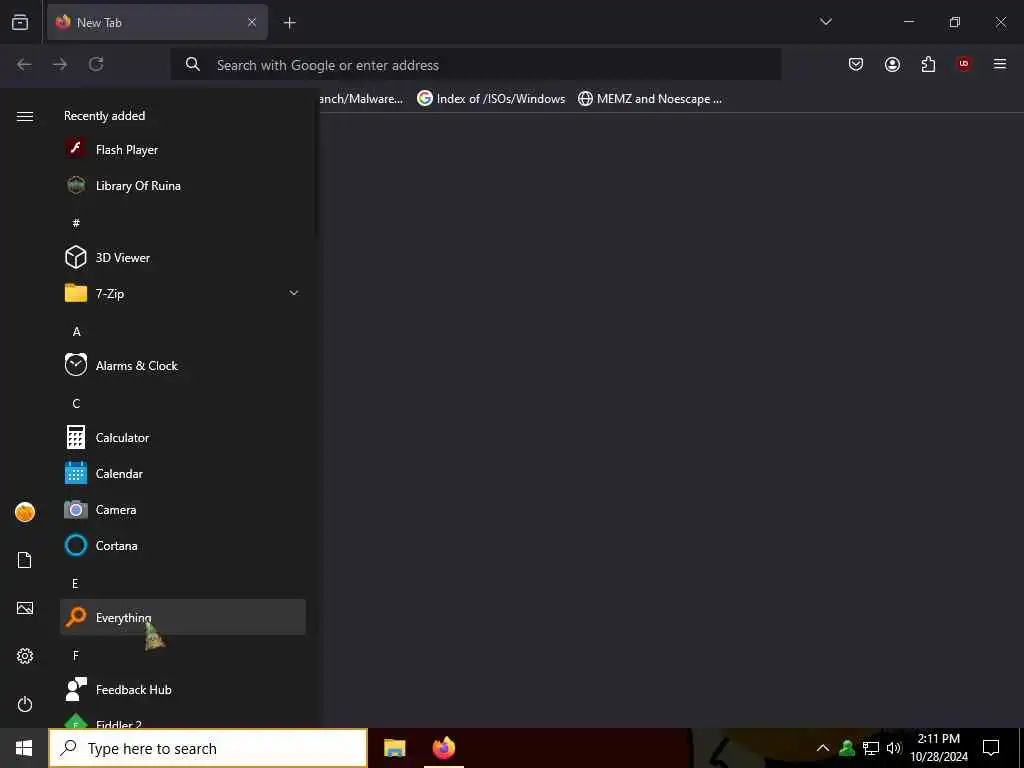Open Documents from Start sidebar
Screen dimensions: 1024x768
pyautogui.click(x=25, y=560)
